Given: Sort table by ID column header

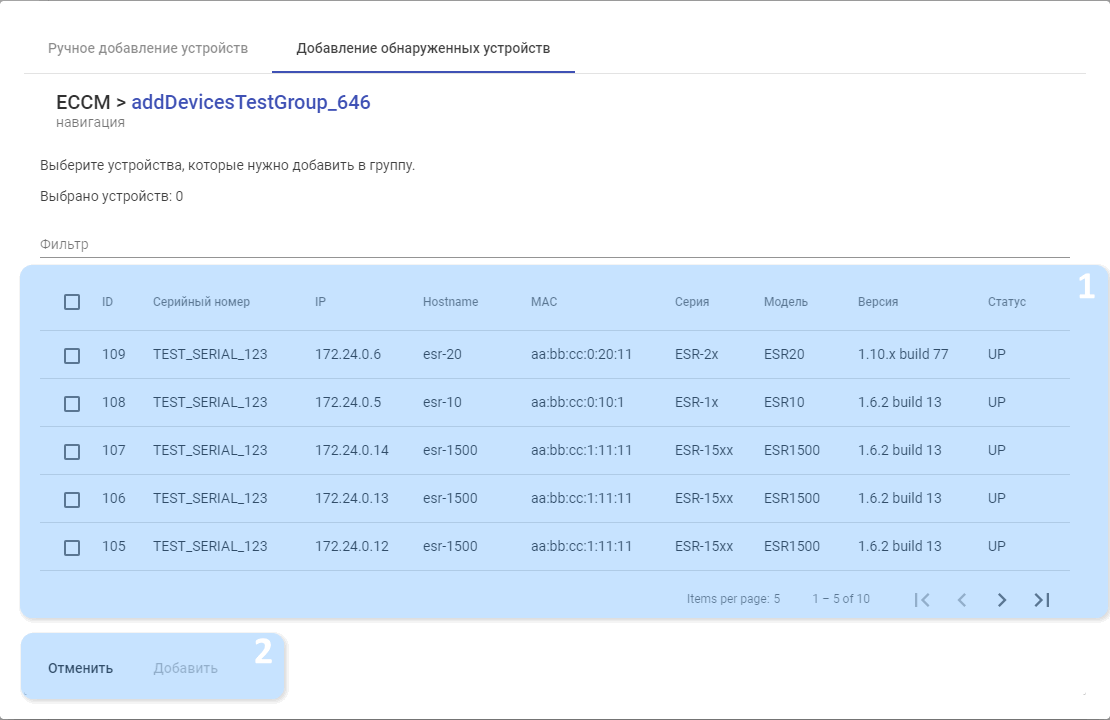Looking at the screenshot, I should point(107,302).
